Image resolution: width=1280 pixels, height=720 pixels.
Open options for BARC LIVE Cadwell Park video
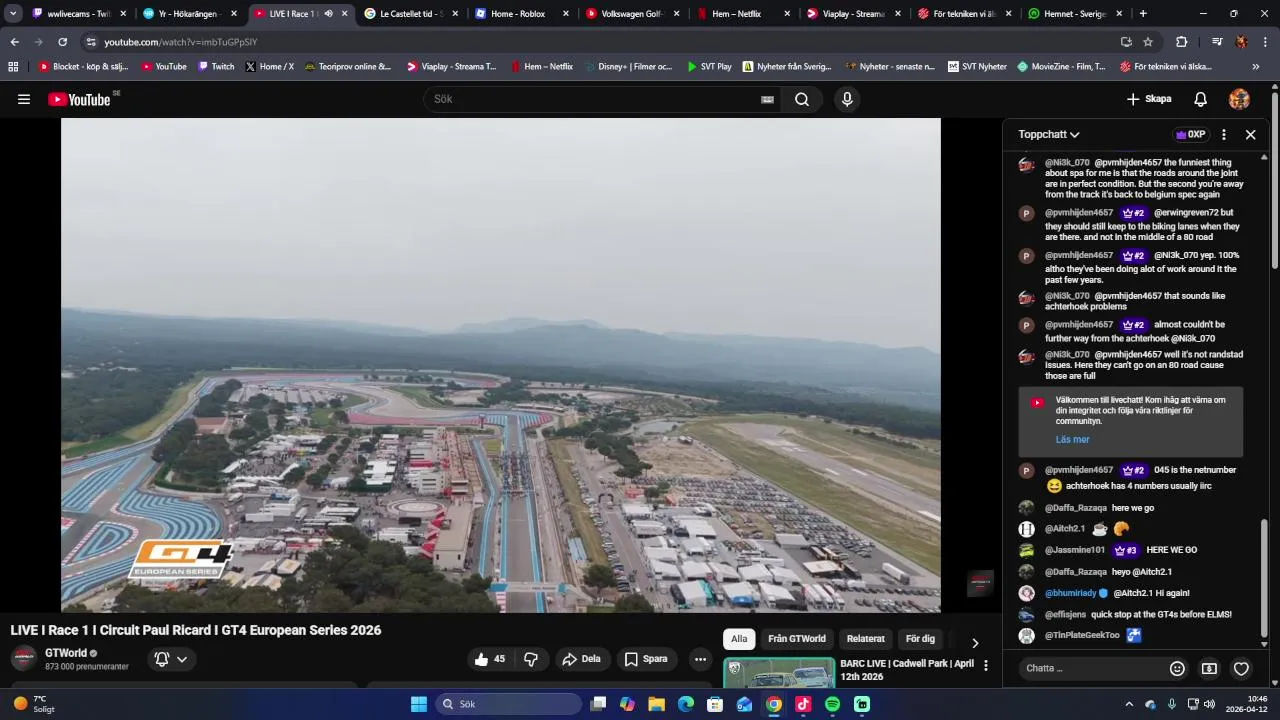[x=986, y=665]
